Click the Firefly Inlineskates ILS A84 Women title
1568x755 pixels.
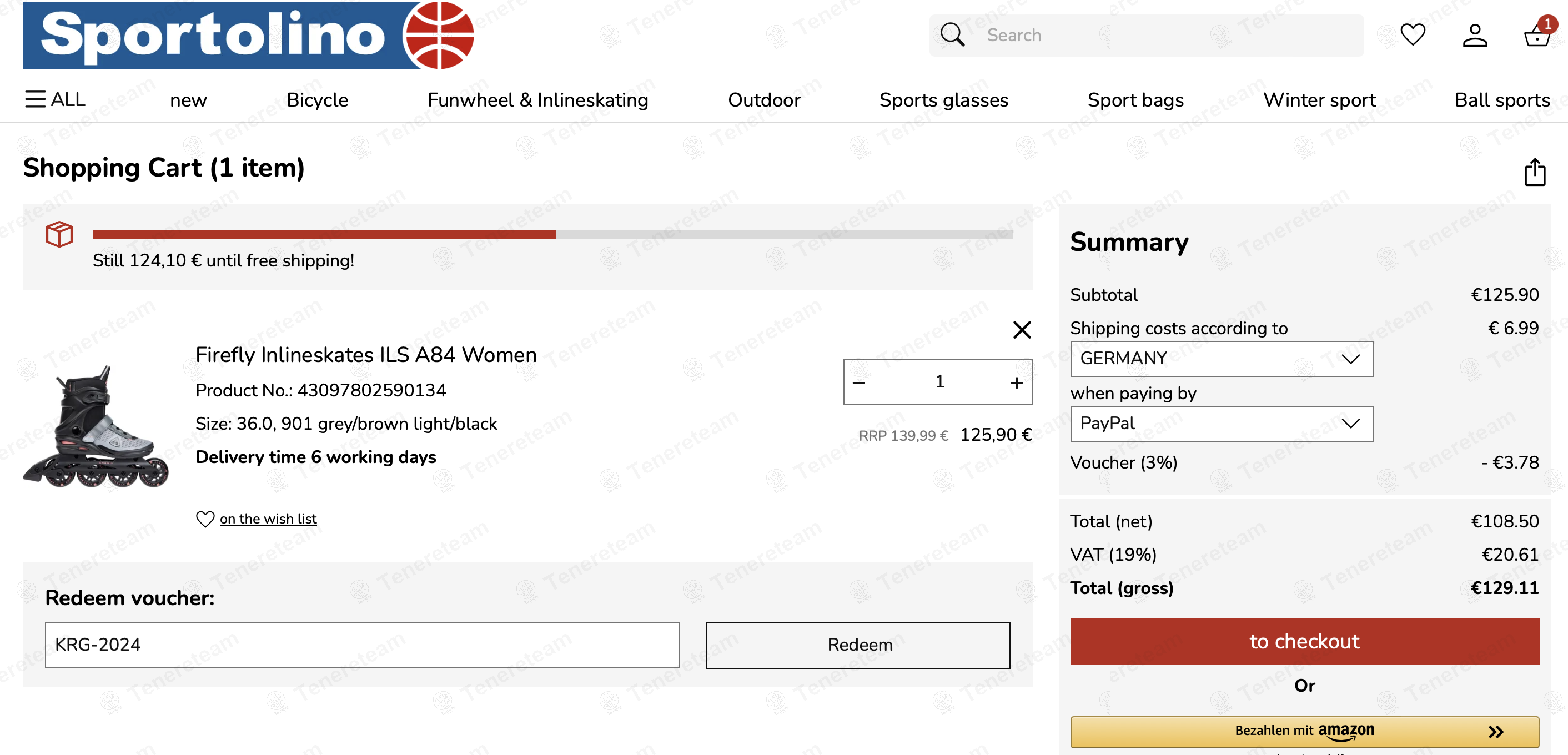click(366, 355)
